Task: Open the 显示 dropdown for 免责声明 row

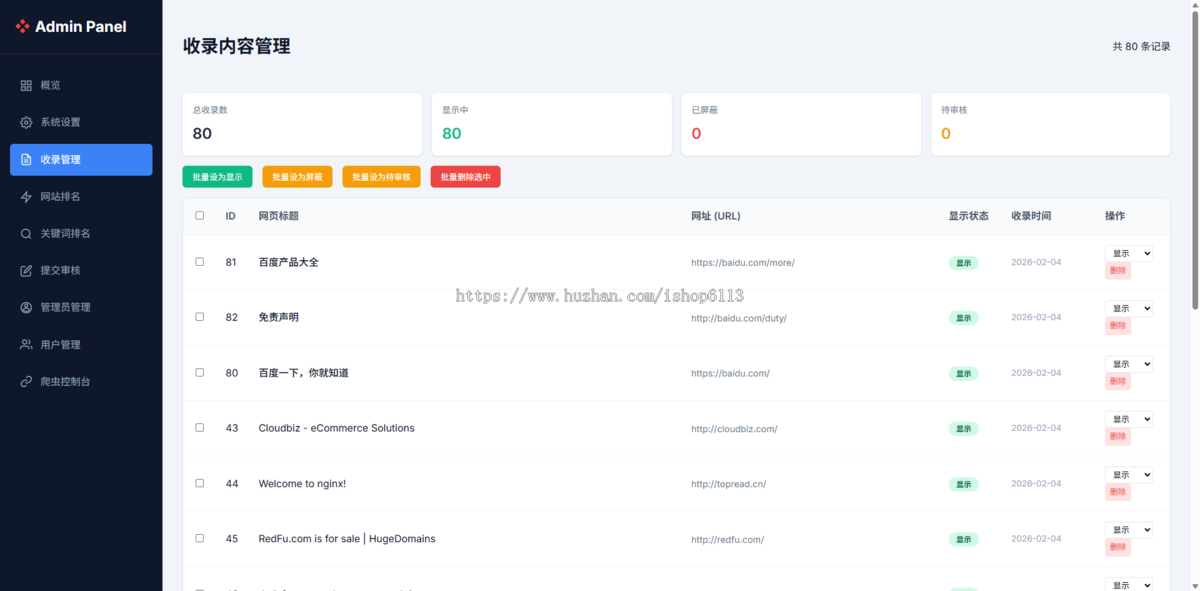Action: pos(1129,308)
